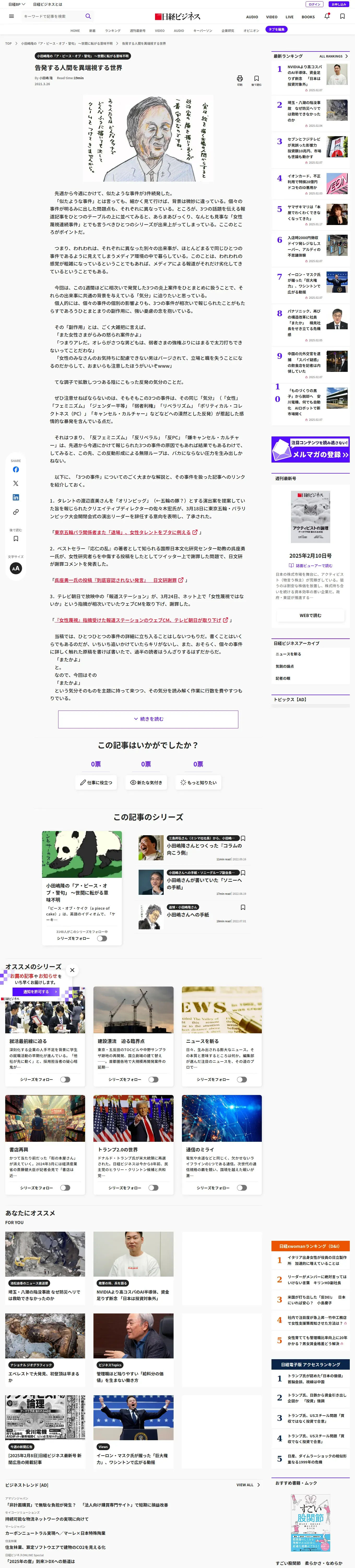The image size is (355, 1568).
Task: Open the hamburger menu icon
Action: (11, 16)
